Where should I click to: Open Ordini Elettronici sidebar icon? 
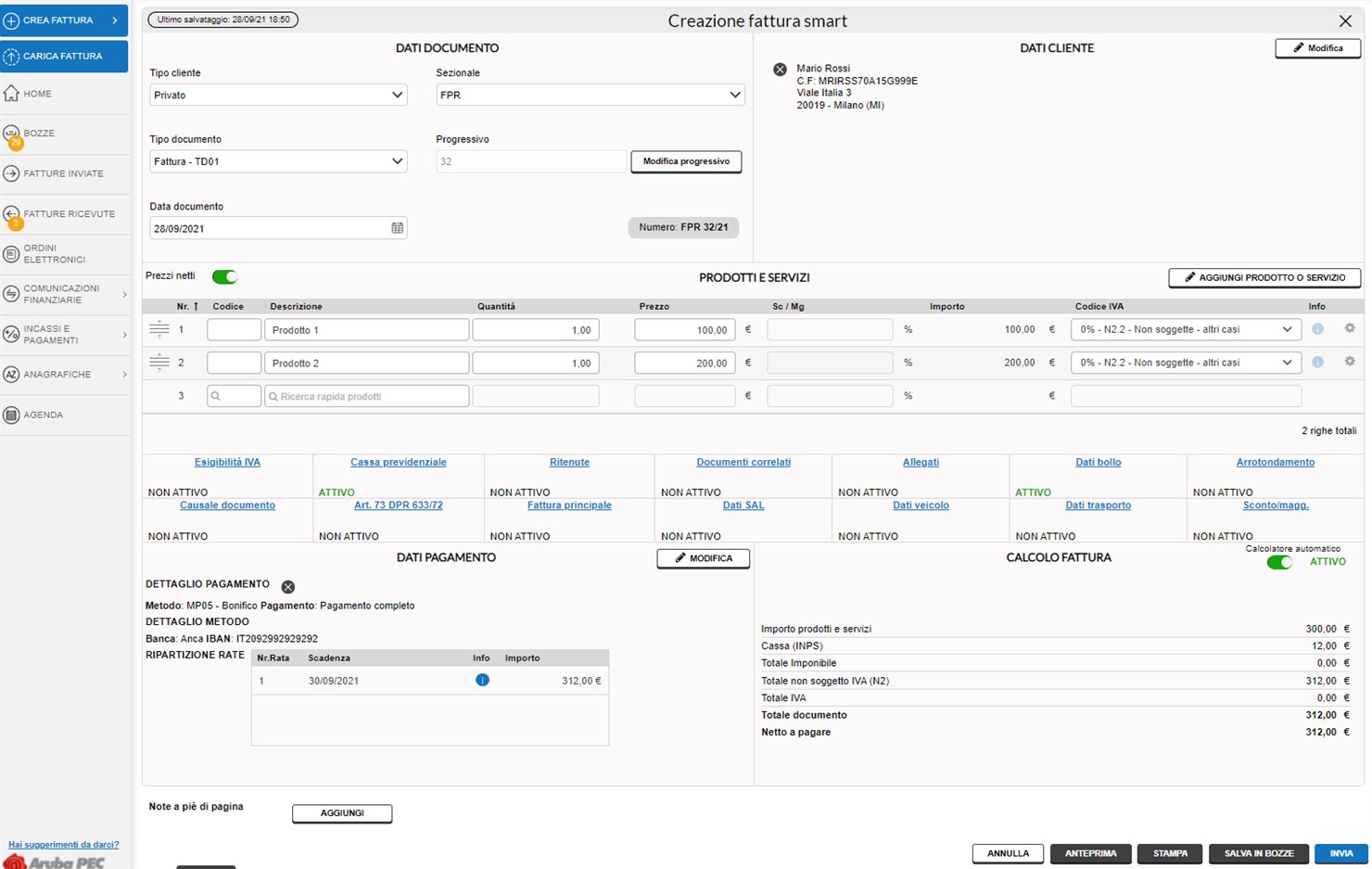click(11, 254)
